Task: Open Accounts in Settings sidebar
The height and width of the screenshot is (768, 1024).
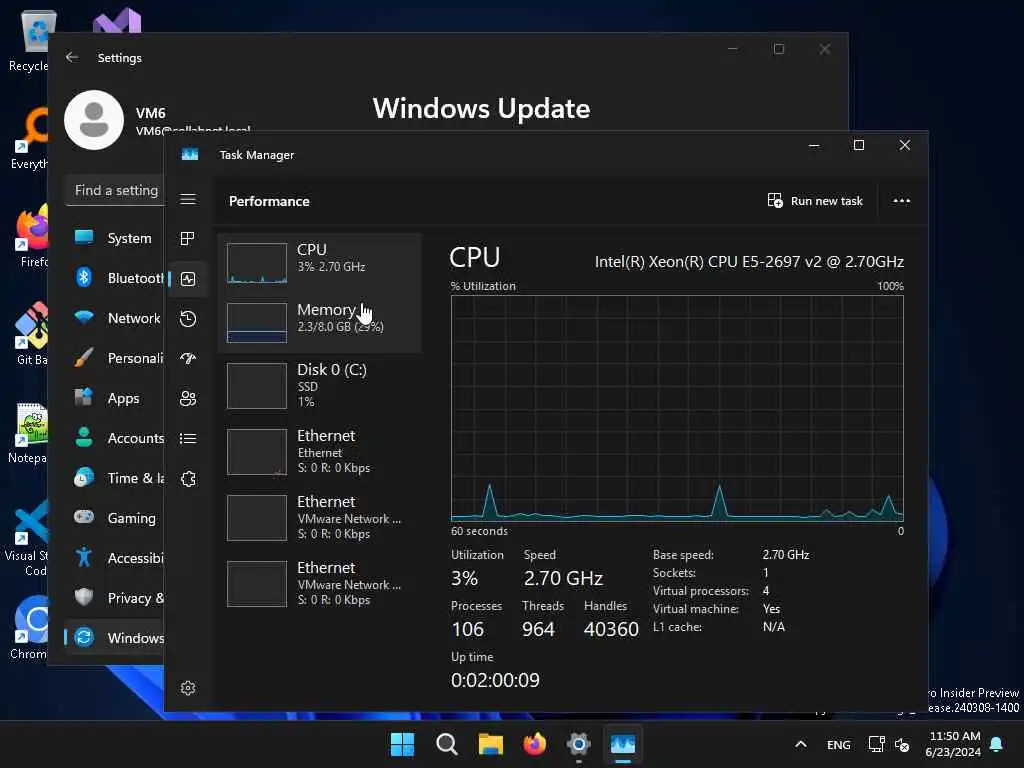Action: coord(114,438)
